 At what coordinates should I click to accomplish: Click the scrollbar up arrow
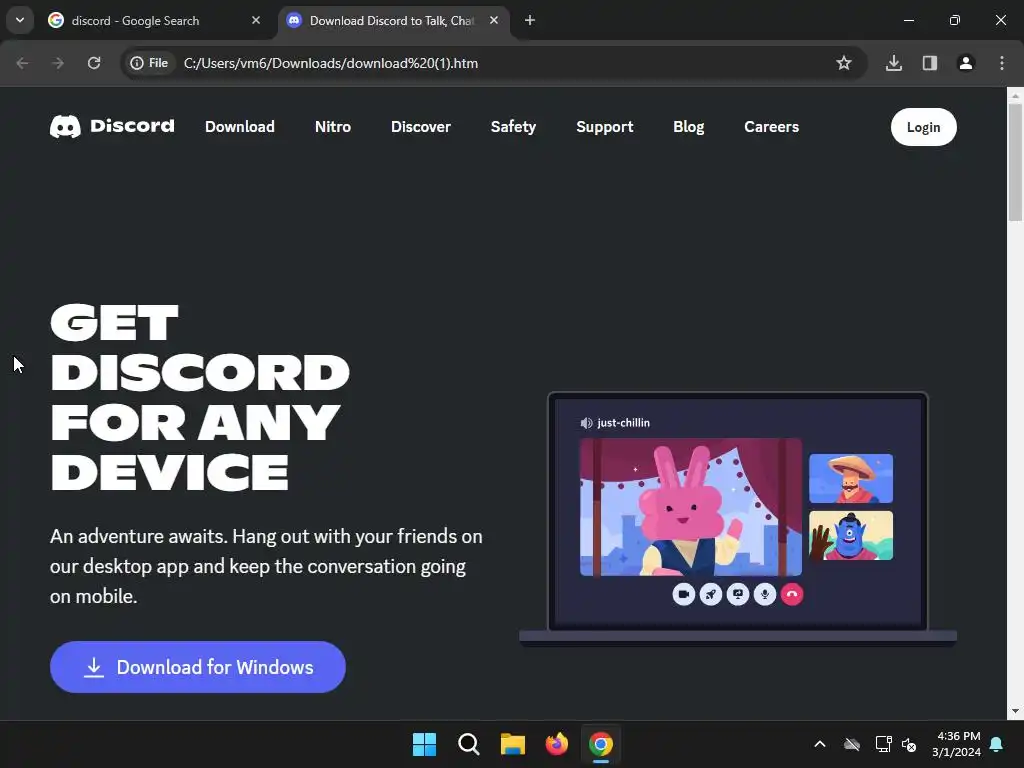(1015, 95)
